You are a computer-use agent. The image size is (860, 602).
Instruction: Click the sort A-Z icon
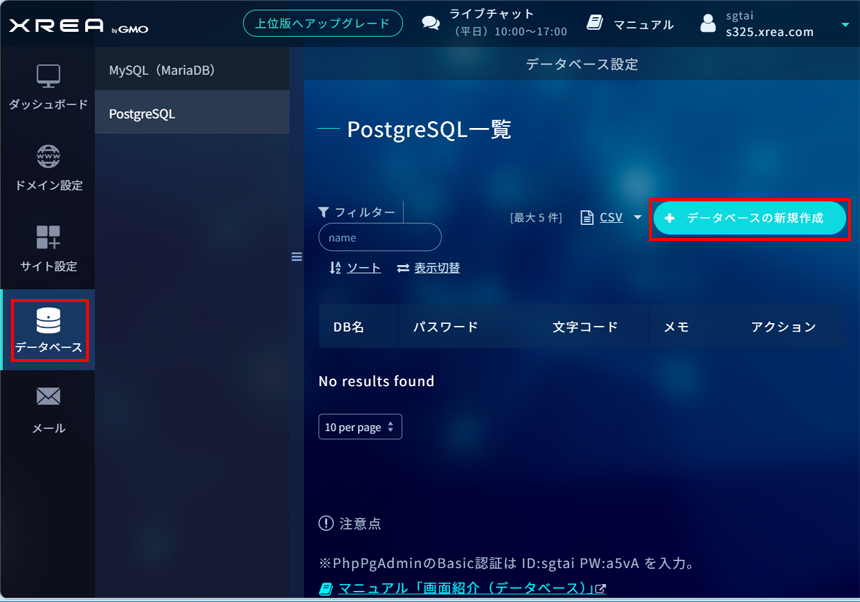point(335,268)
